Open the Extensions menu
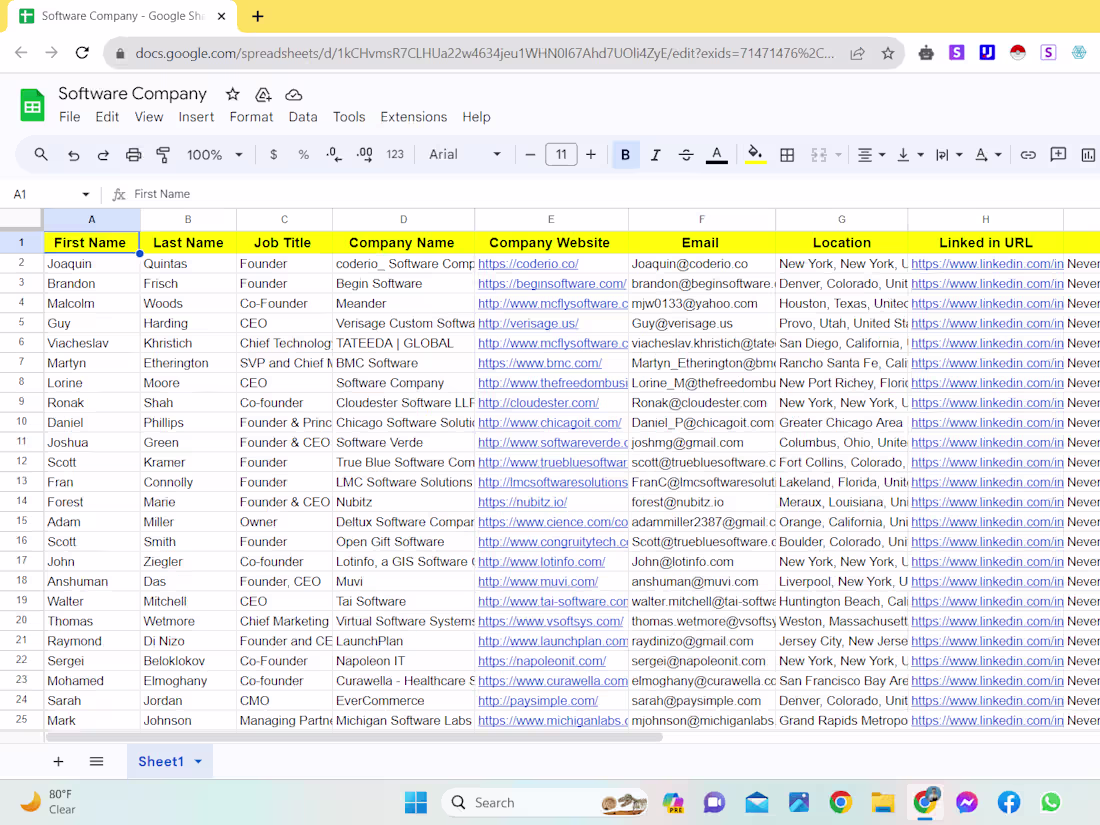The width and height of the screenshot is (1100, 825). click(x=414, y=116)
